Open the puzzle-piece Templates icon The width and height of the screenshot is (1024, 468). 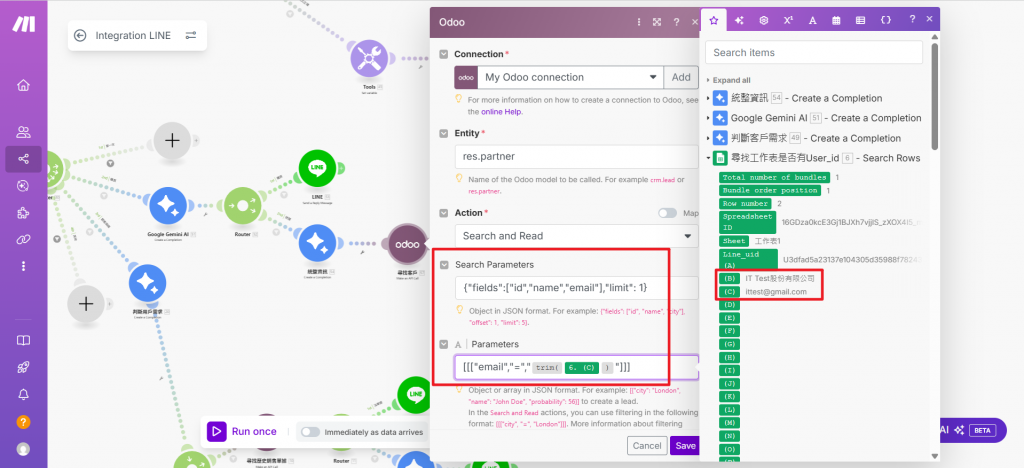click(24, 213)
